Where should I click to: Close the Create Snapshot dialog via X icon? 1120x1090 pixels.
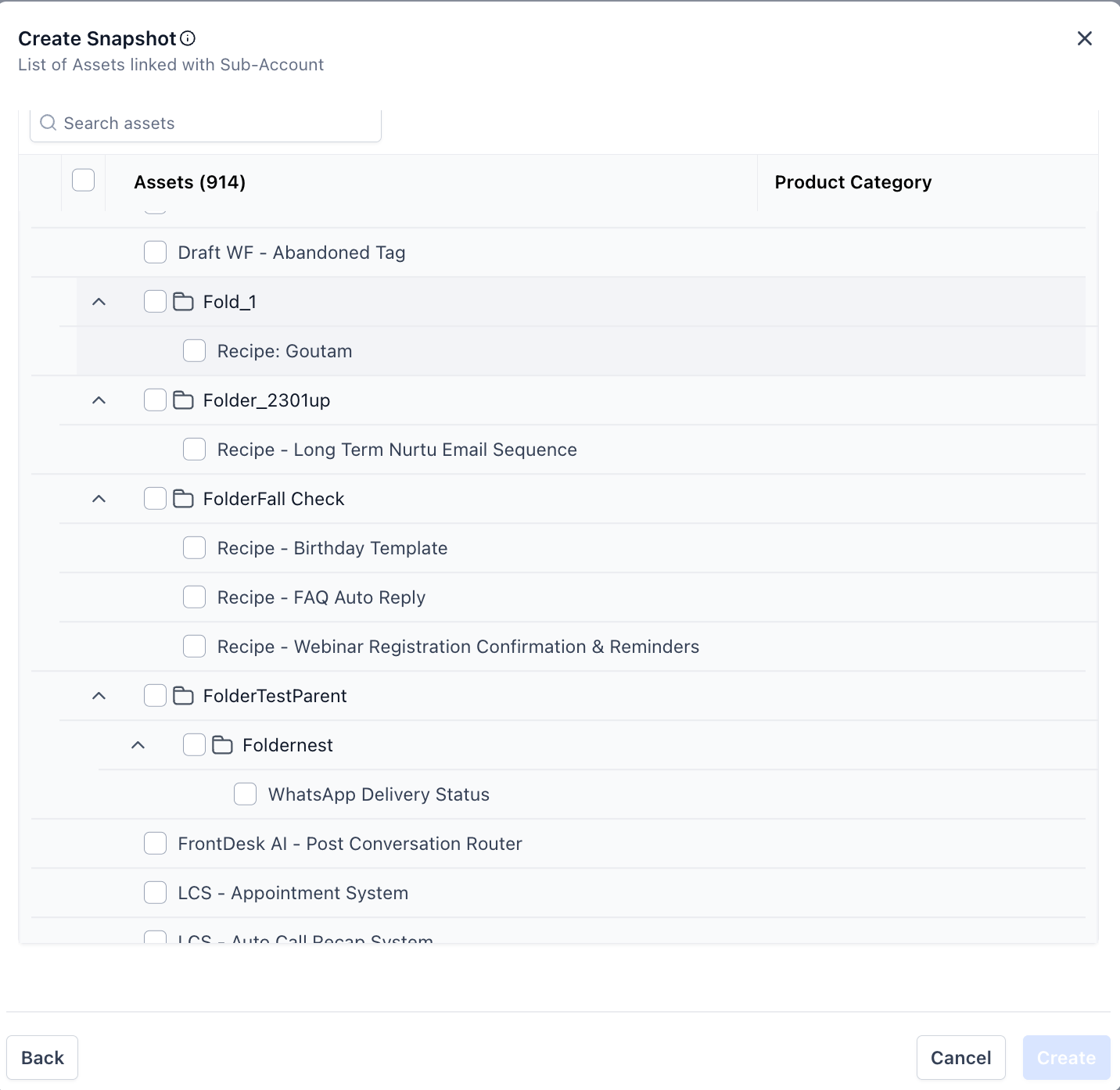click(x=1085, y=38)
